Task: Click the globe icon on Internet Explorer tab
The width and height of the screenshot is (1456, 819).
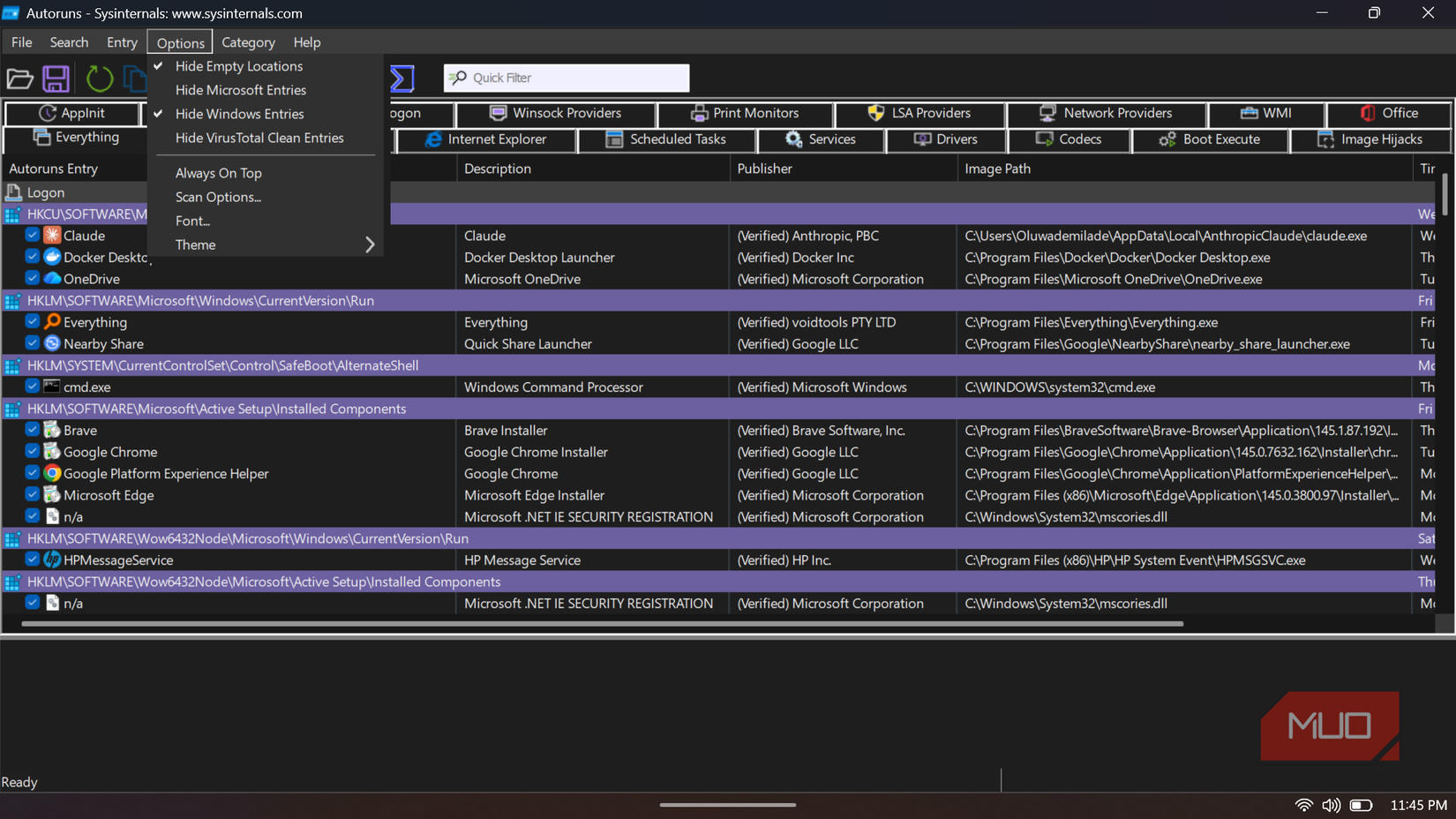Action: pos(435,139)
